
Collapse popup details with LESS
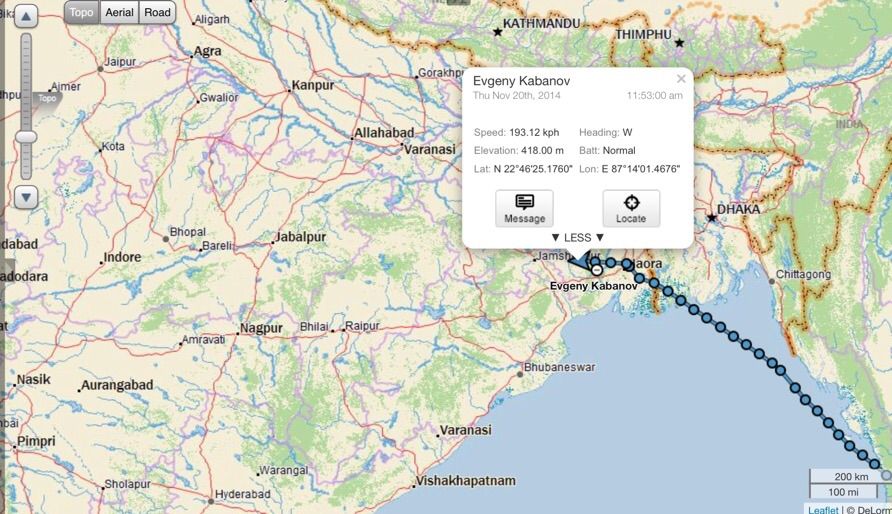[578, 237]
